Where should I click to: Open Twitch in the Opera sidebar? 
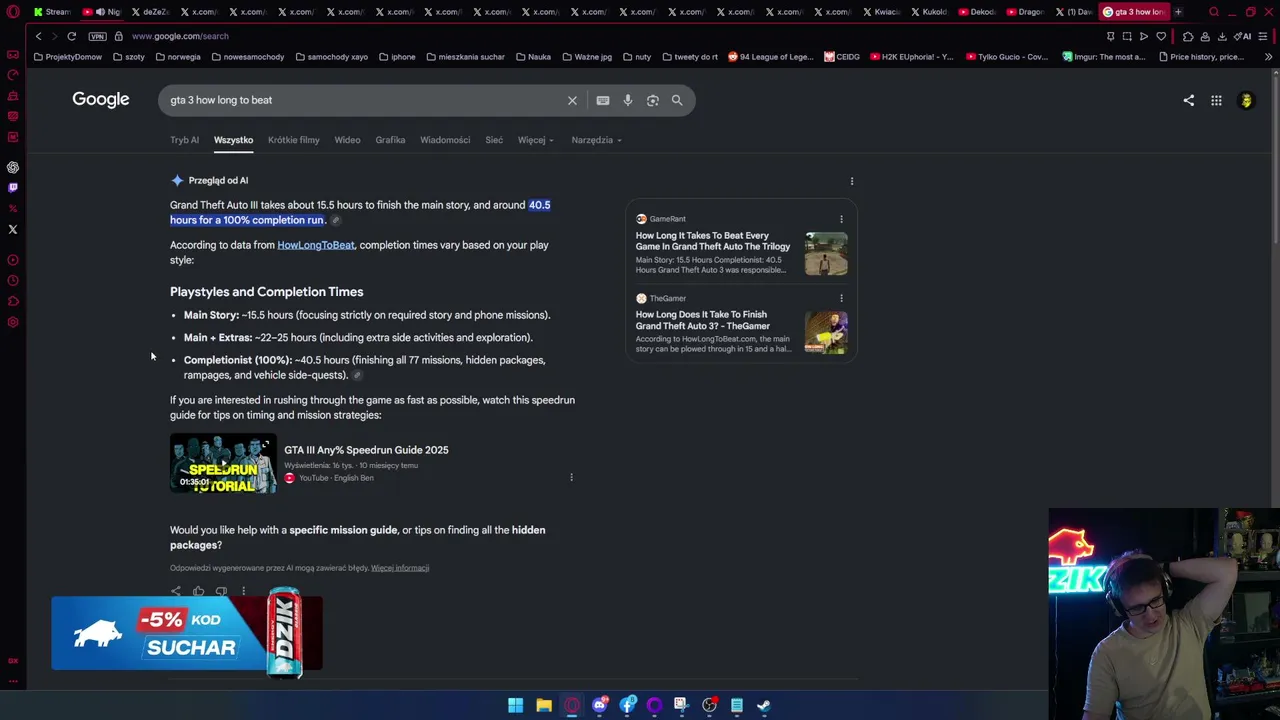pyautogui.click(x=13, y=187)
